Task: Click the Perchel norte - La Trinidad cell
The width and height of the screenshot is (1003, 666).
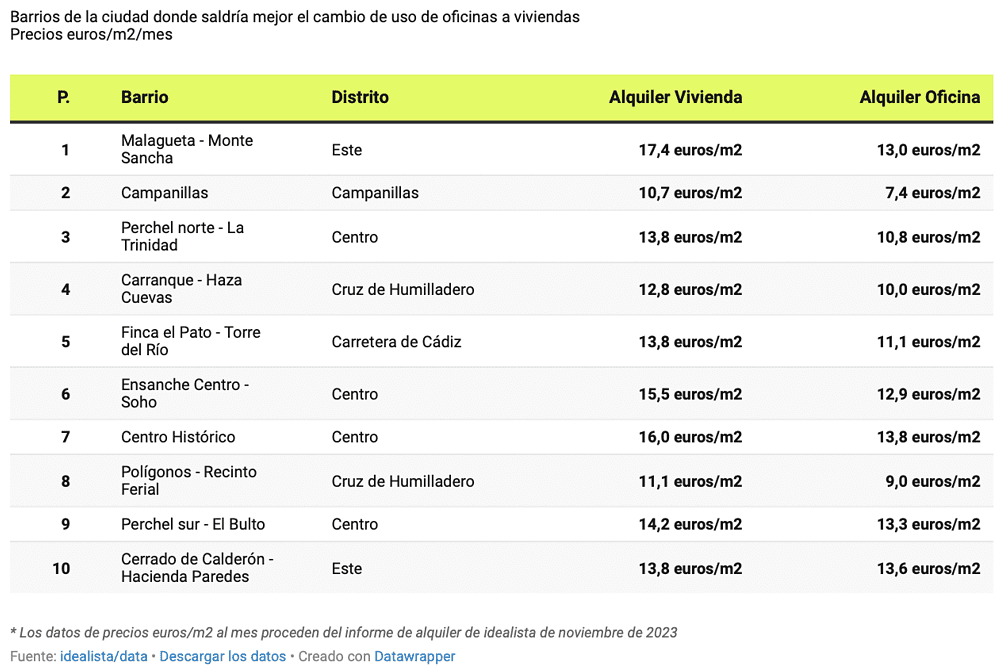Action: coord(182,236)
